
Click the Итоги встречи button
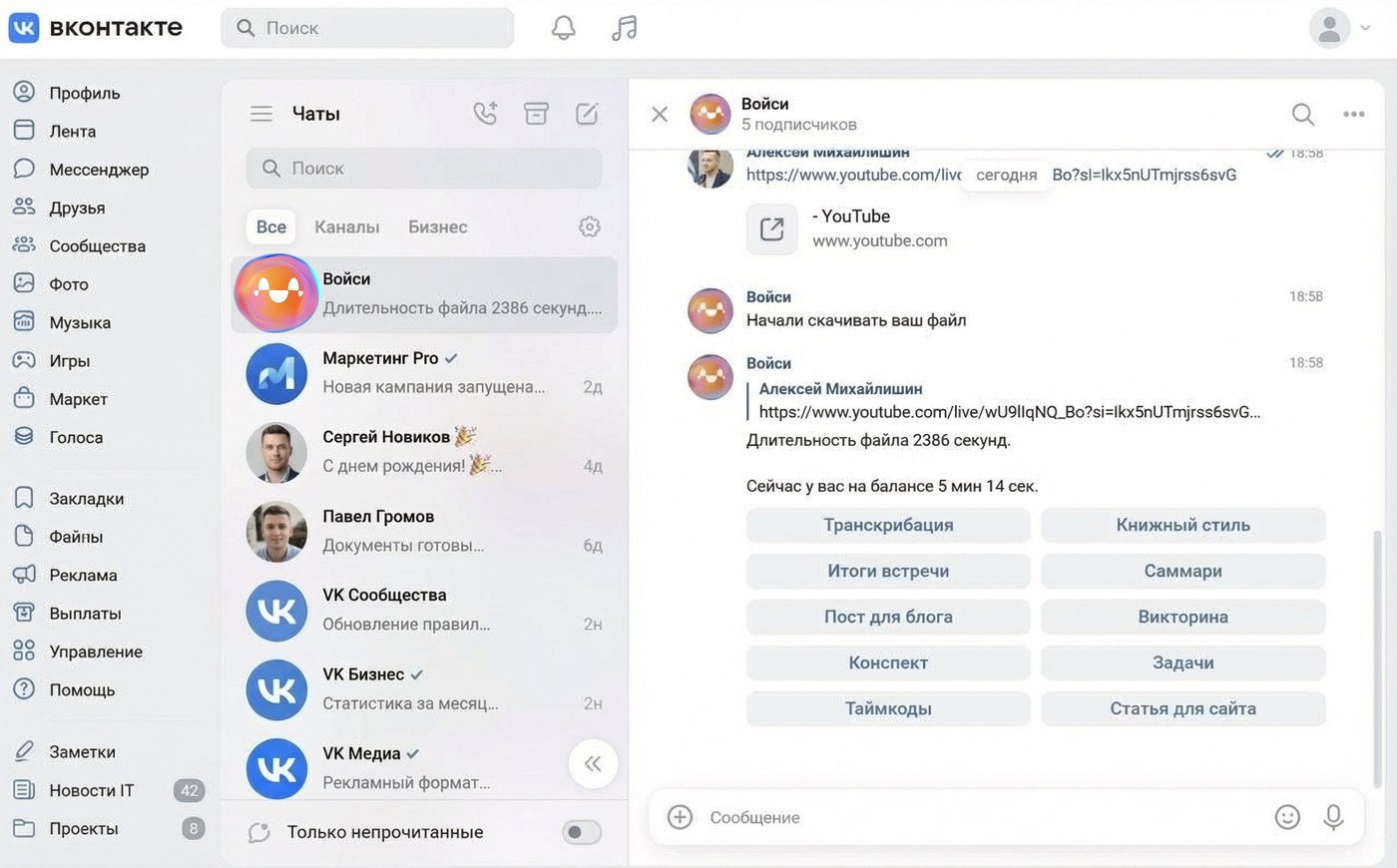tap(888, 571)
